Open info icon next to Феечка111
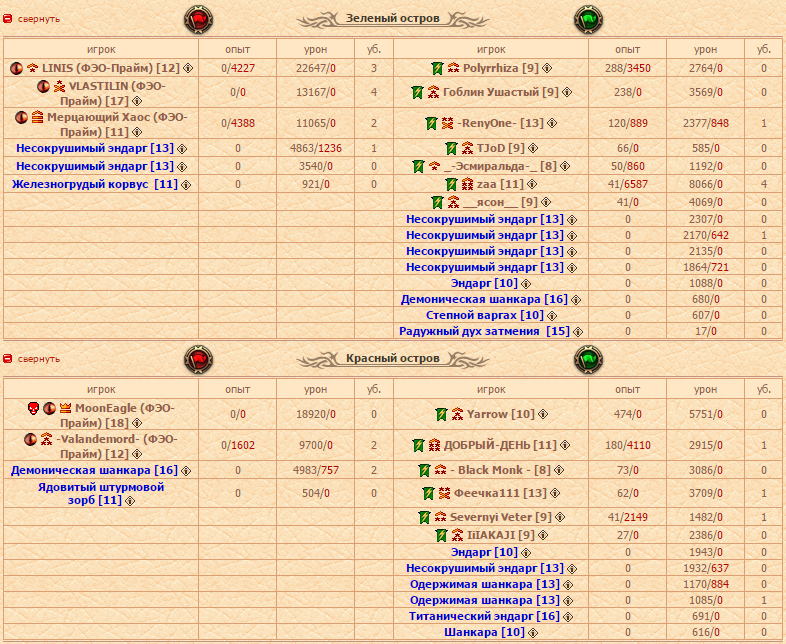The image size is (786, 644). click(555, 493)
